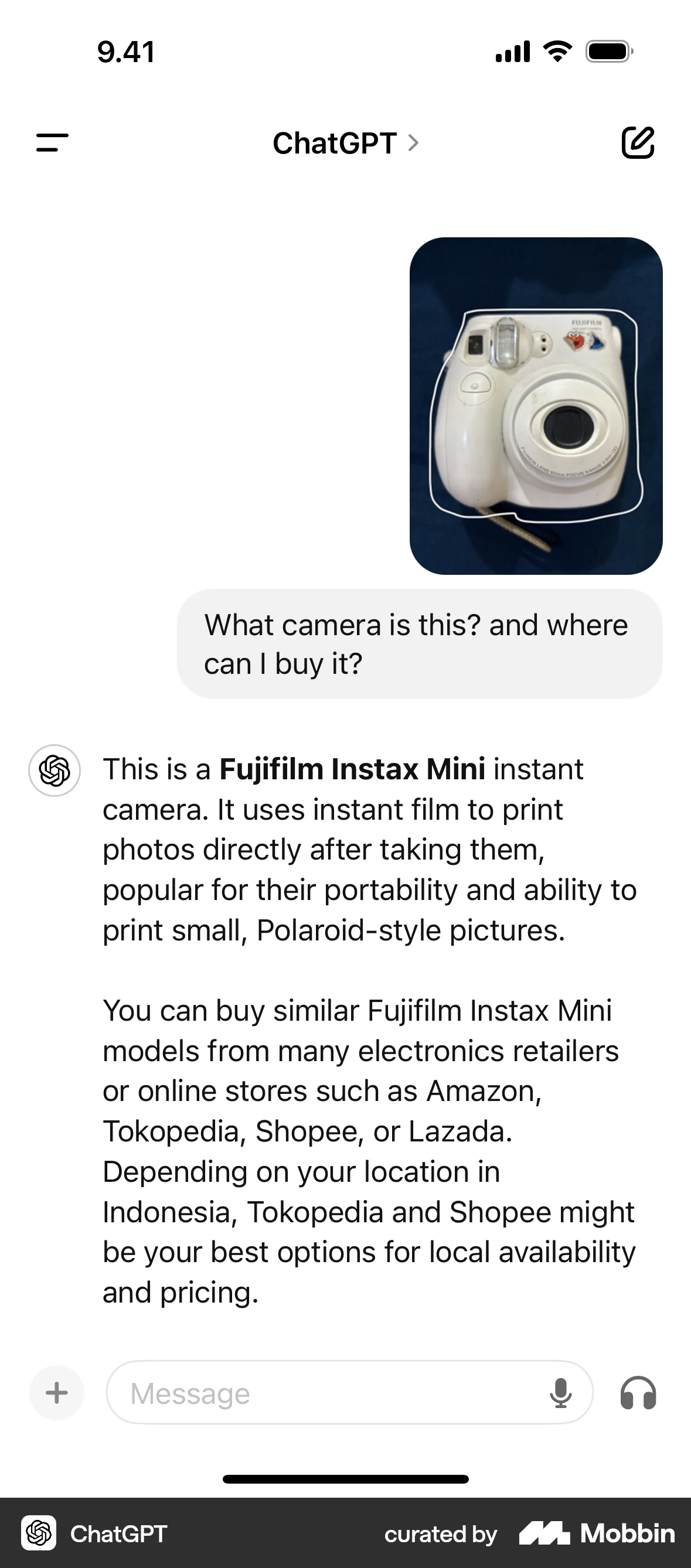Tap the second response paragraph about stores
The image size is (691, 1568).
point(369,1151)
